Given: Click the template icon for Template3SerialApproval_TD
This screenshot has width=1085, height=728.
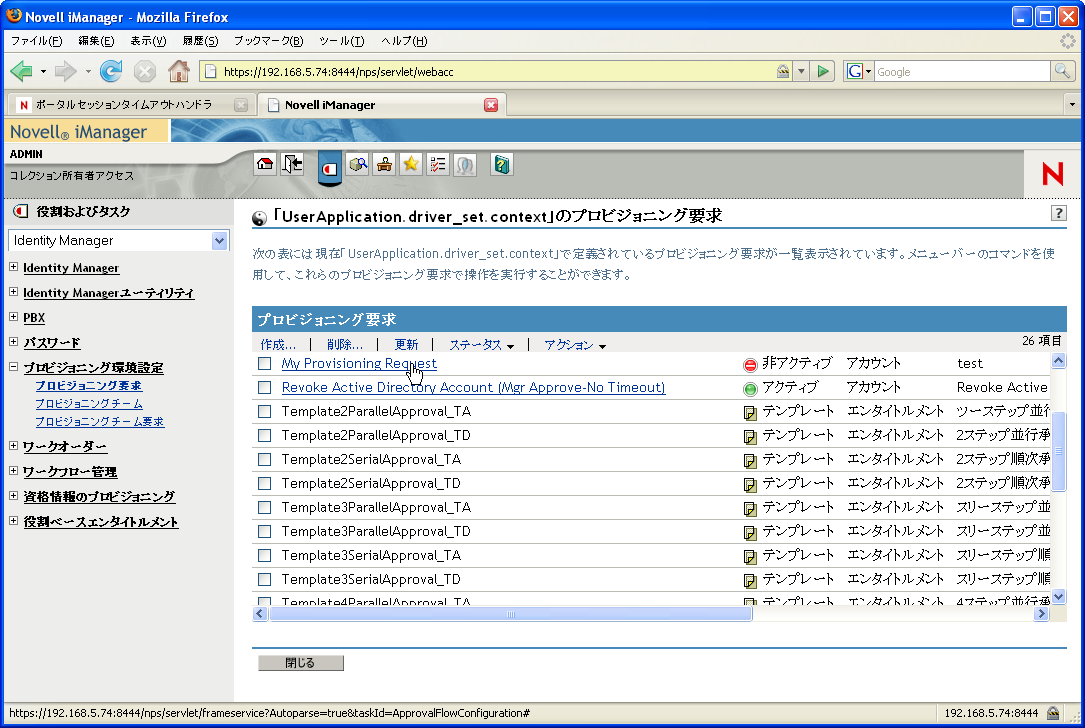Looking at the screenshot, I should [x=749, y=581].
